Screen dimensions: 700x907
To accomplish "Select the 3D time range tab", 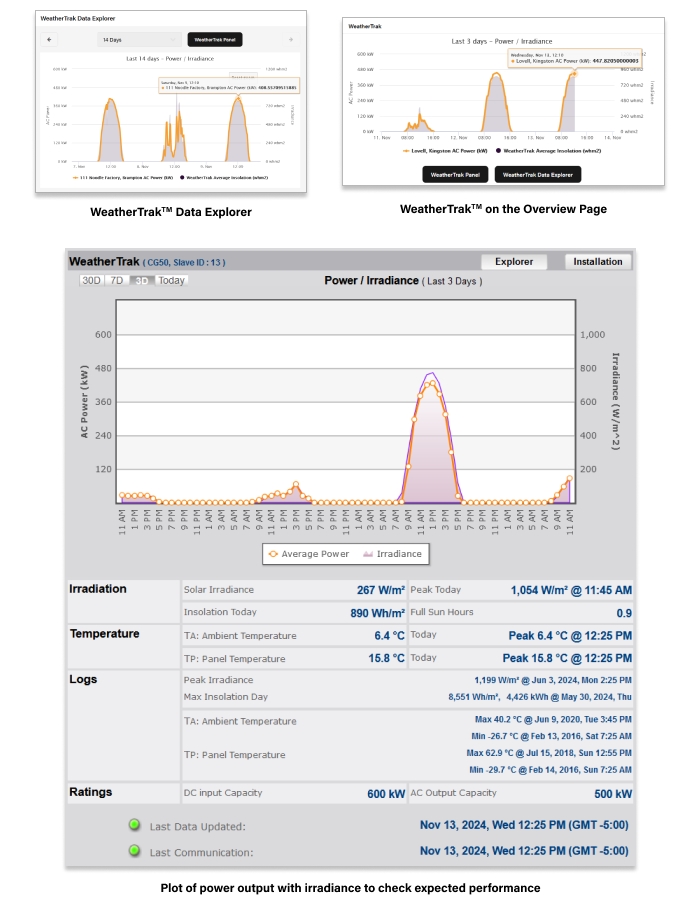I will click(x=141, y=280).
